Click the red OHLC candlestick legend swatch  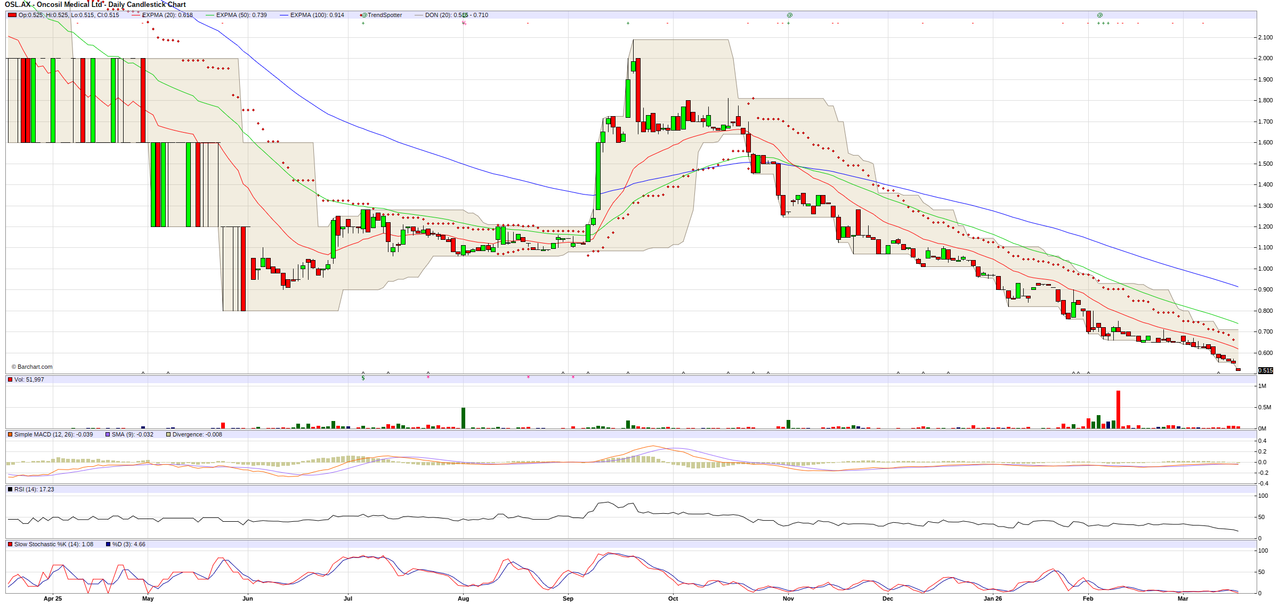point(11,15)
